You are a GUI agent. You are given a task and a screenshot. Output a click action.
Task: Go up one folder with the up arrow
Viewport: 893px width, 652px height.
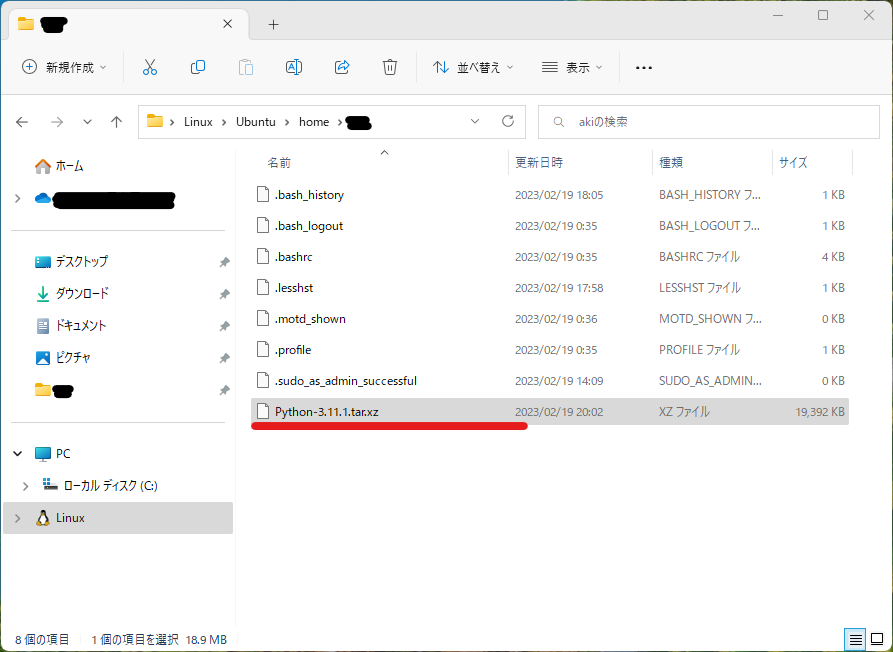(x=116, y=121)
